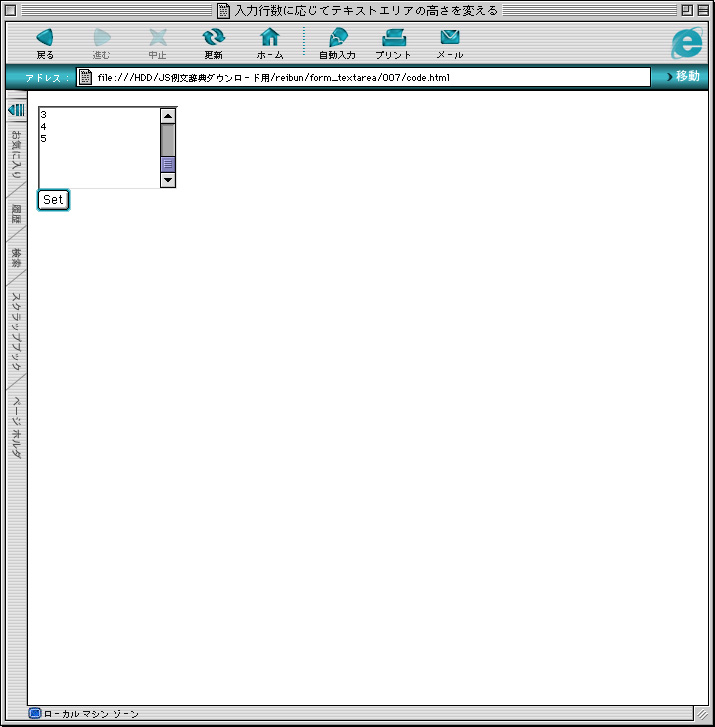Click the textarea scroll down arrow
The width and height of the screenshot is (715, 727).
pyautogui.click(x=168, y=180)
